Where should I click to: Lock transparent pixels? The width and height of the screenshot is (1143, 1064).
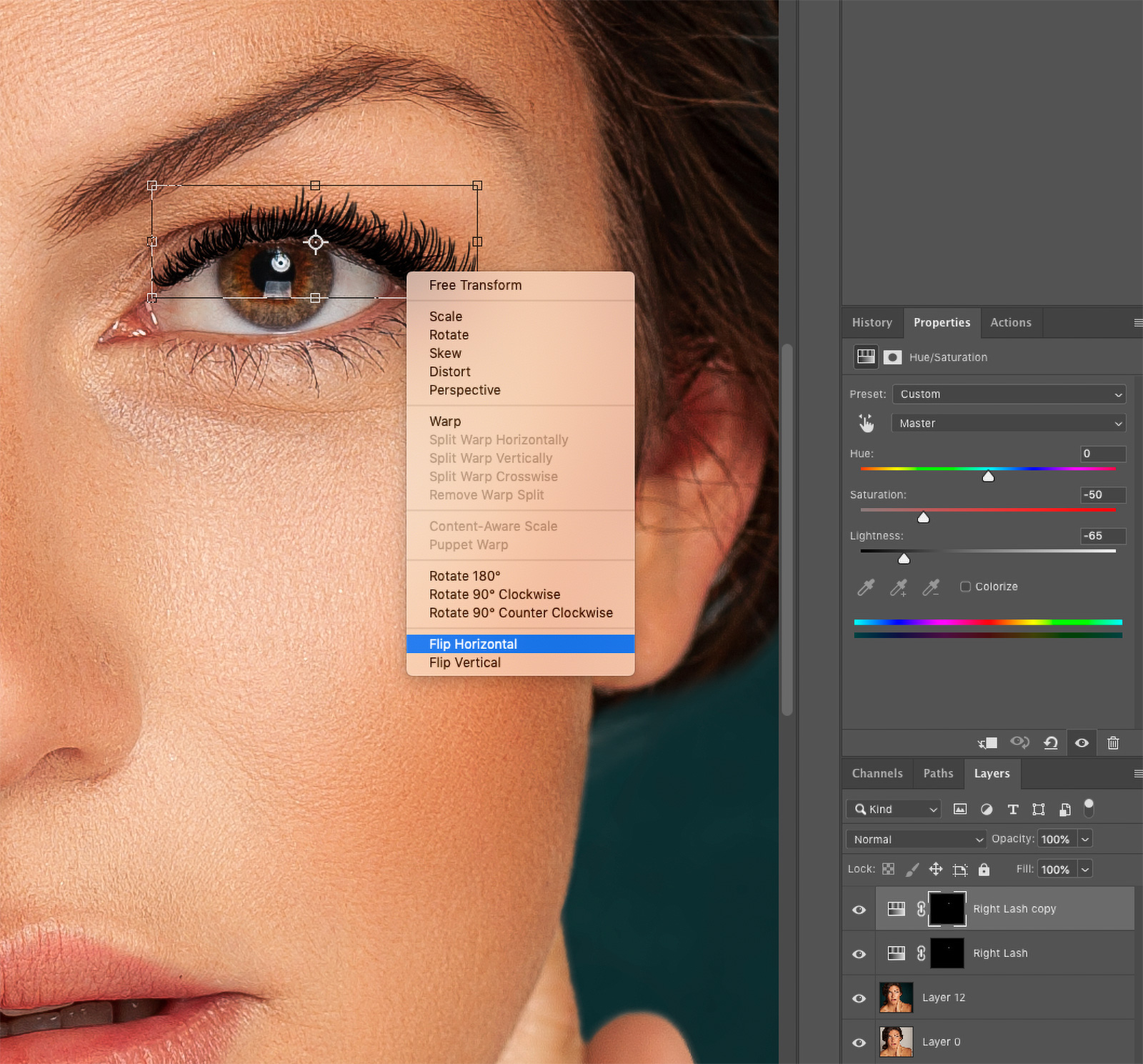pos(889,869)
